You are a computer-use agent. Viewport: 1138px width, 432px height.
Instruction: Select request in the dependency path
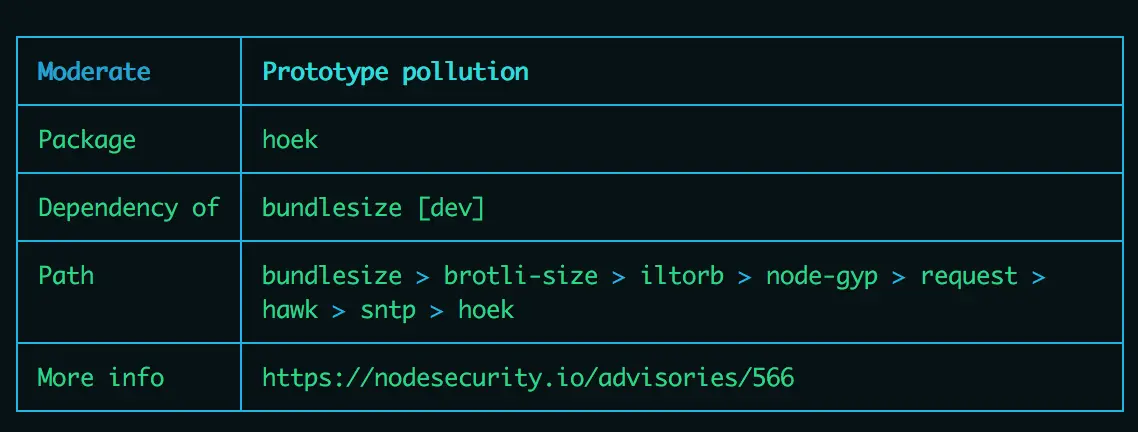pyautogui.click(x=970, y=277)
